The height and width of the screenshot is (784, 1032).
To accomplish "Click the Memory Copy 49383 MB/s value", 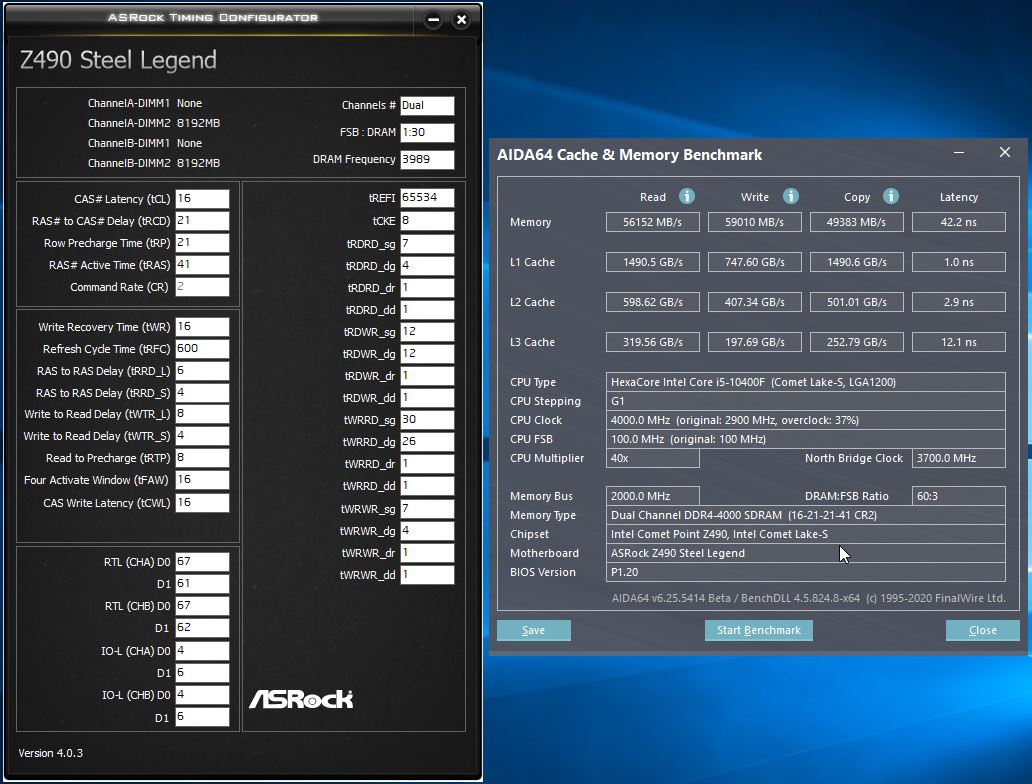I will click(x=856, y=222).
